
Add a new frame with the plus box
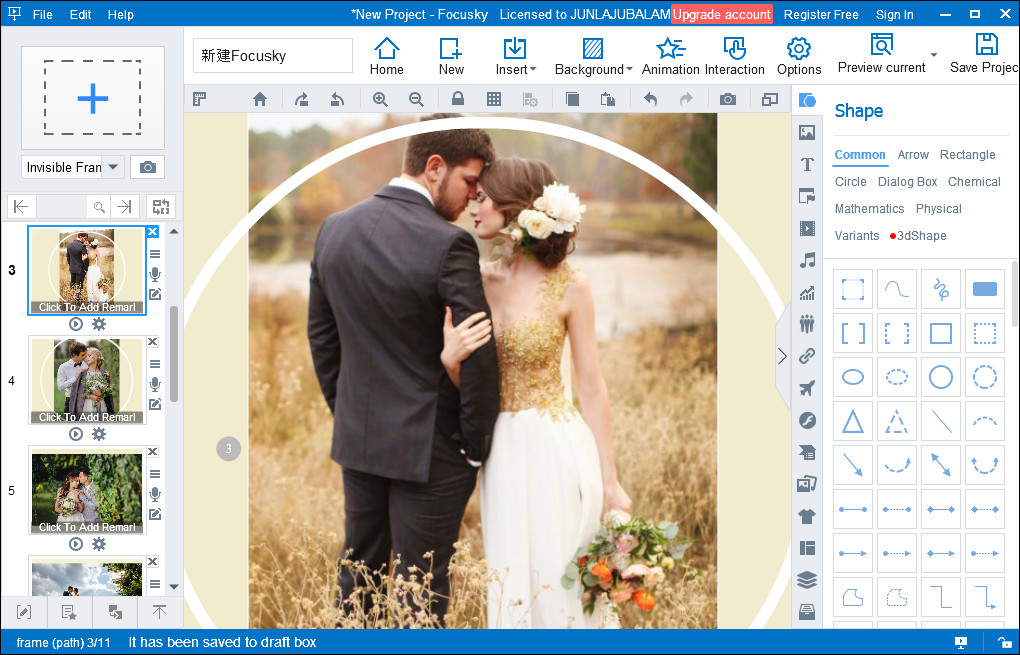coord(92,98)
